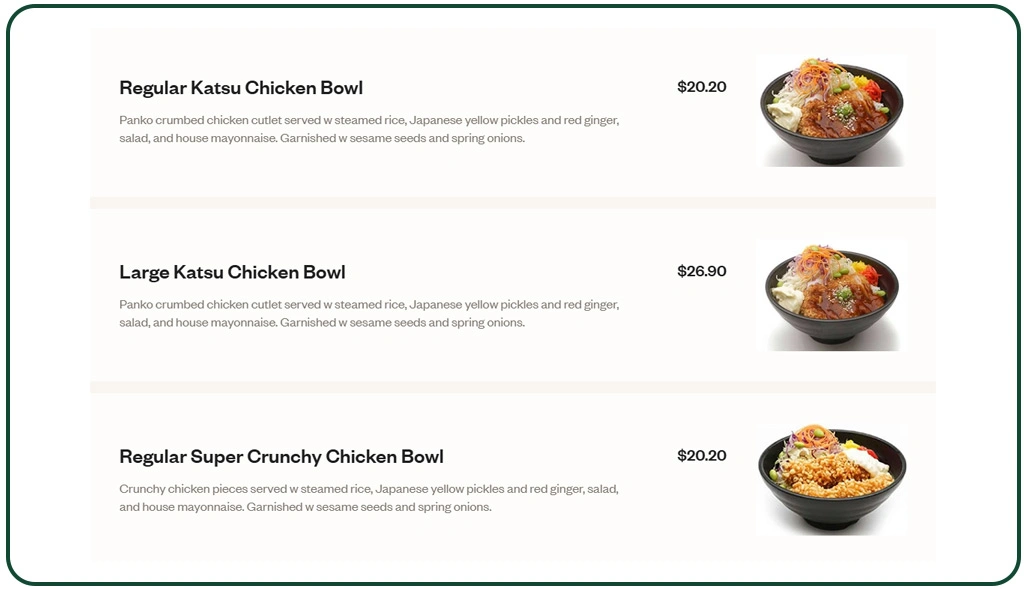Click the Regular Katsu Chicken Bowl photo

point(831,110)
